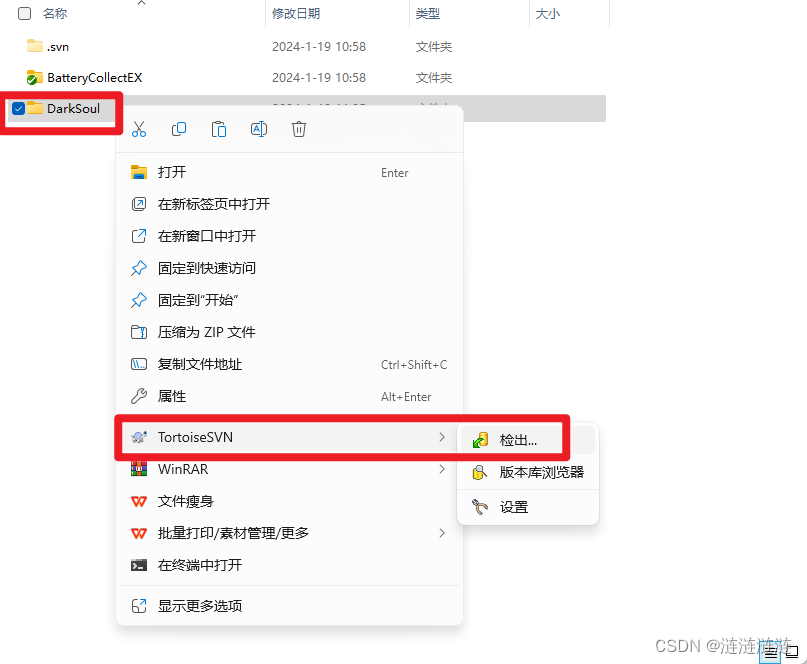807x664 pixels.
Task: Open the Repo-browser (版本库浏览器) entry
Action: tap(528, 473)
